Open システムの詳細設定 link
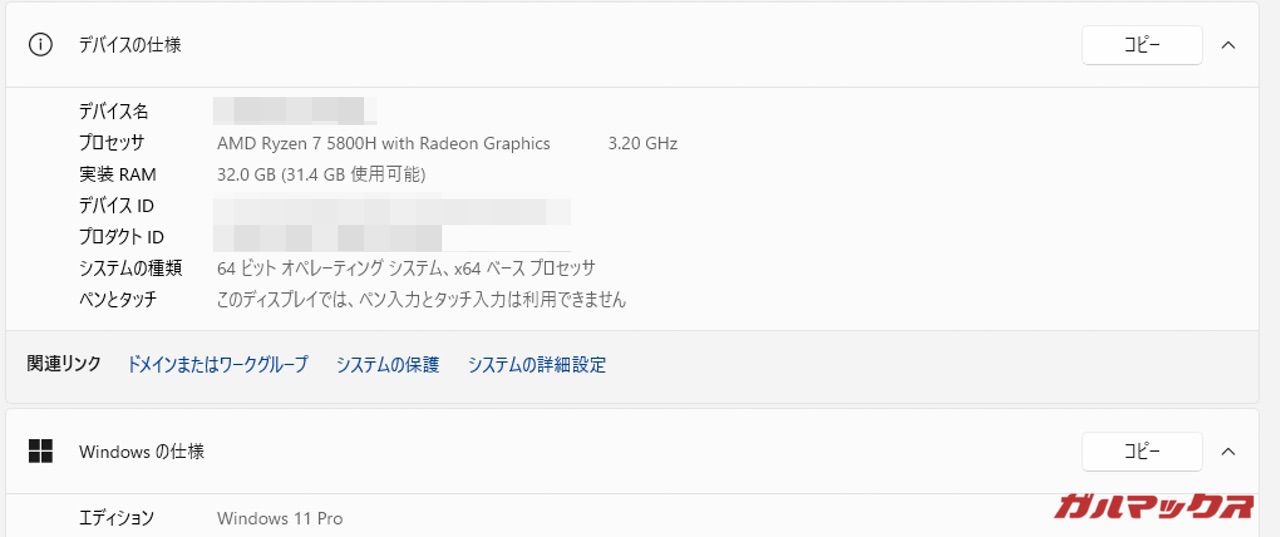Screen dimensions: 1280x537 click(x=536, y=365)
